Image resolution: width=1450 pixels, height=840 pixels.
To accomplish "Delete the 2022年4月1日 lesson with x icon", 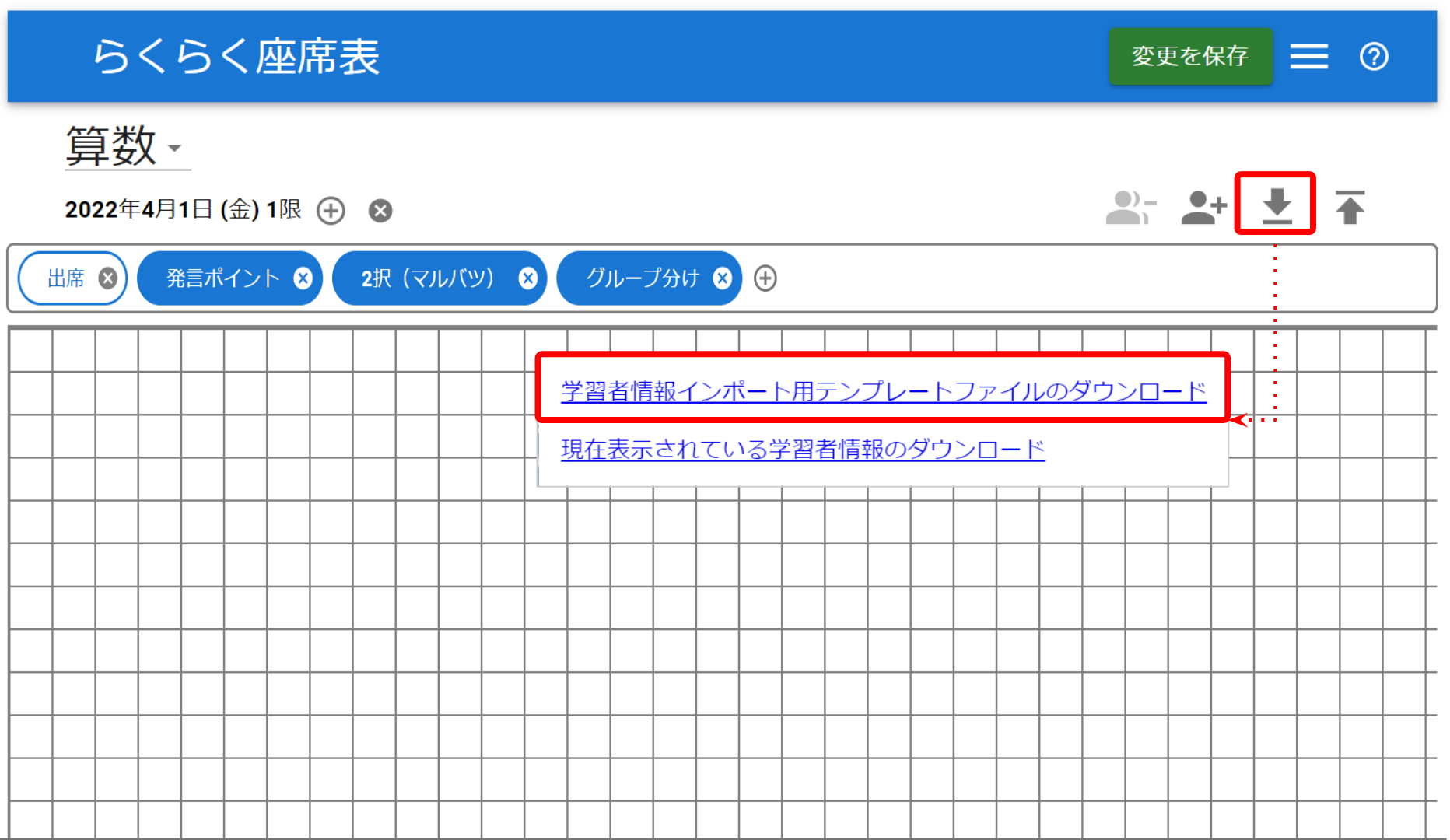I will coord(380,210).
